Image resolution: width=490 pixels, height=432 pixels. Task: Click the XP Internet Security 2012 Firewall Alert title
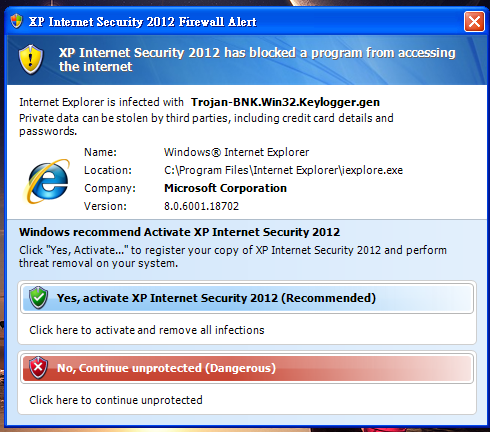[x=143, y=22]
